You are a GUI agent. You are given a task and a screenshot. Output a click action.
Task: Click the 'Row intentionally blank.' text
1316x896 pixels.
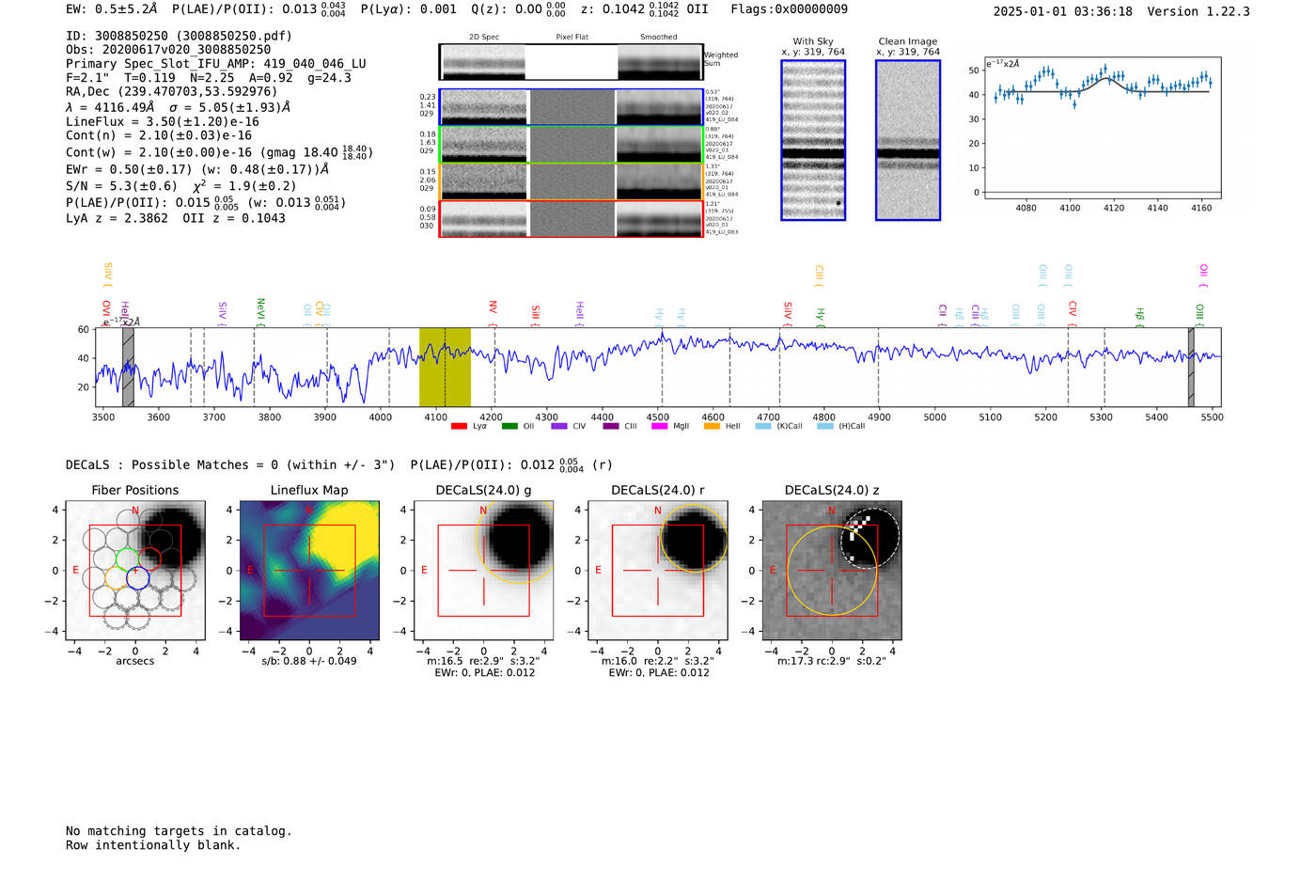(153, 845)
